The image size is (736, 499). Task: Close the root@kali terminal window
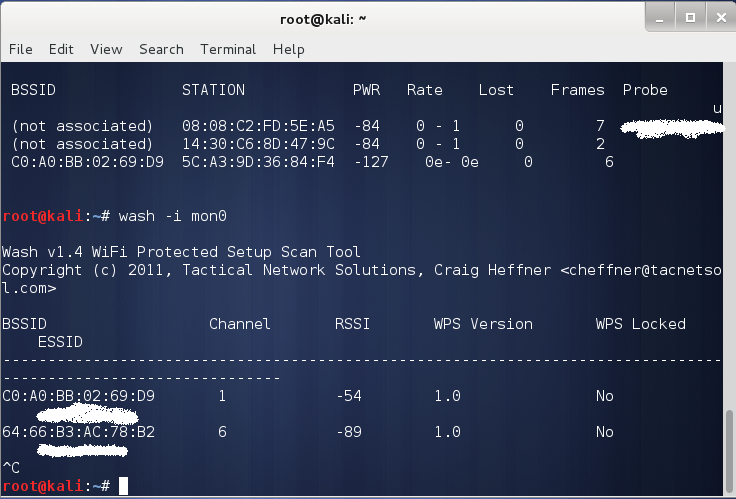721,17
